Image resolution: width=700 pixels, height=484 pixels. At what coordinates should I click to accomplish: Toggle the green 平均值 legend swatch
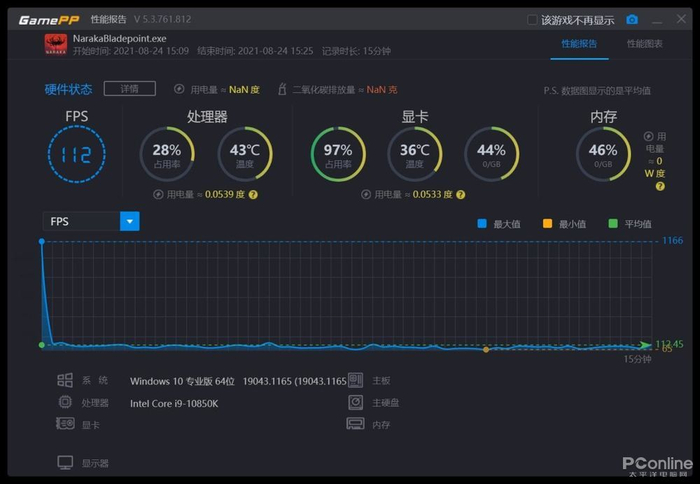coord(613,223)
